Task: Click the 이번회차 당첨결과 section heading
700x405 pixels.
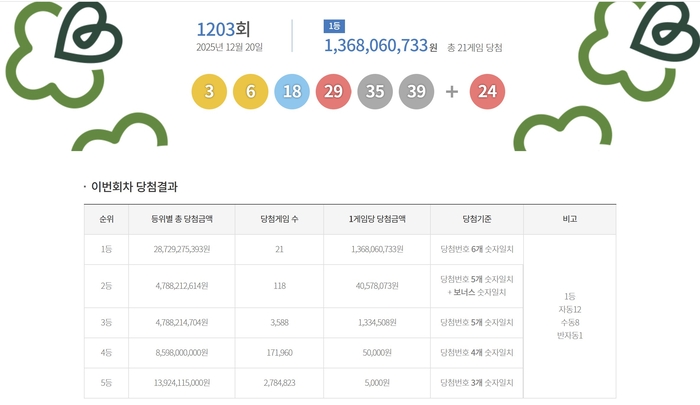Action: [x=134, y=187]
